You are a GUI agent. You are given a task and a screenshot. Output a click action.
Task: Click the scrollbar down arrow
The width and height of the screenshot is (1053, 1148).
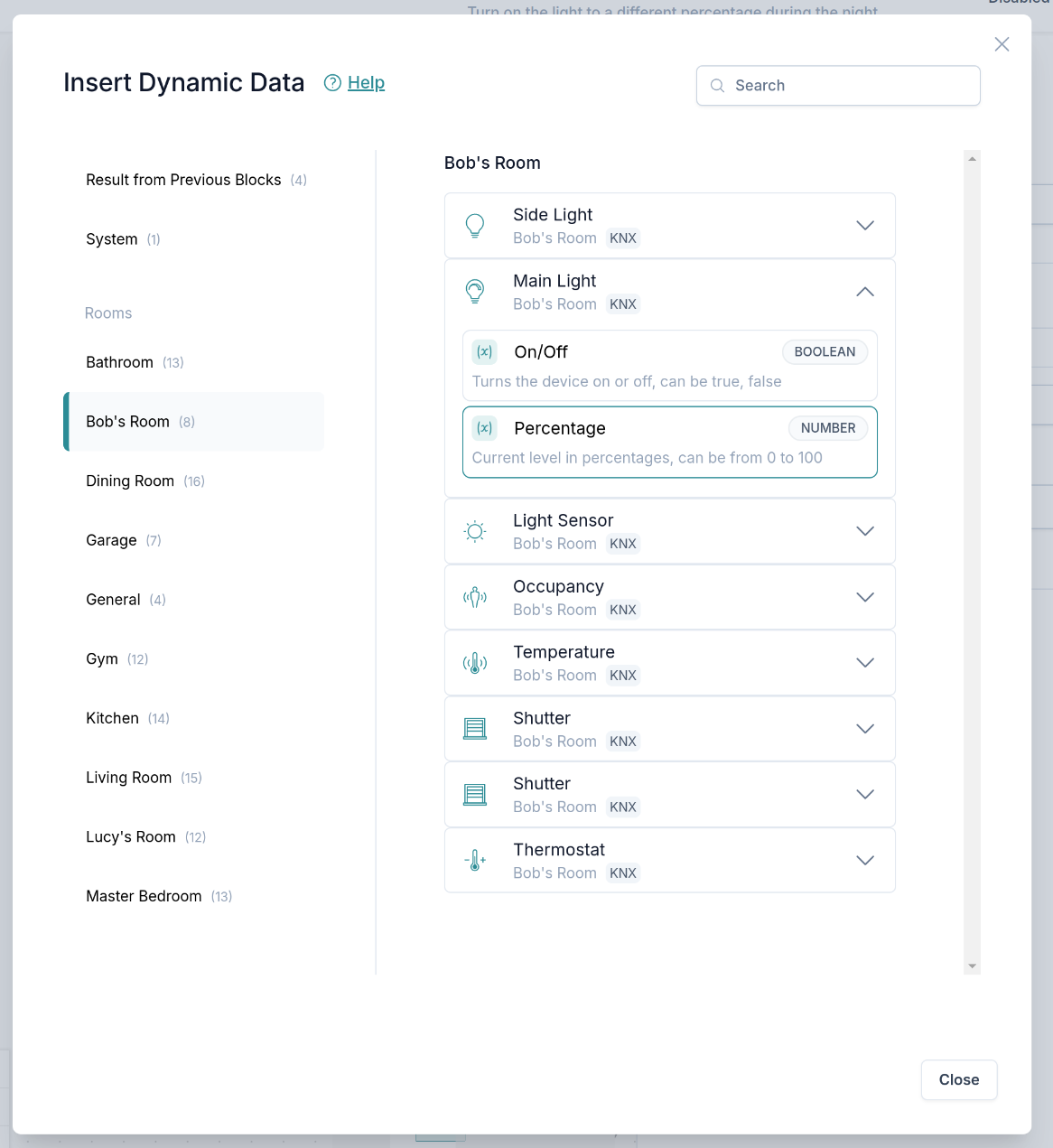(x=972, y=966)
